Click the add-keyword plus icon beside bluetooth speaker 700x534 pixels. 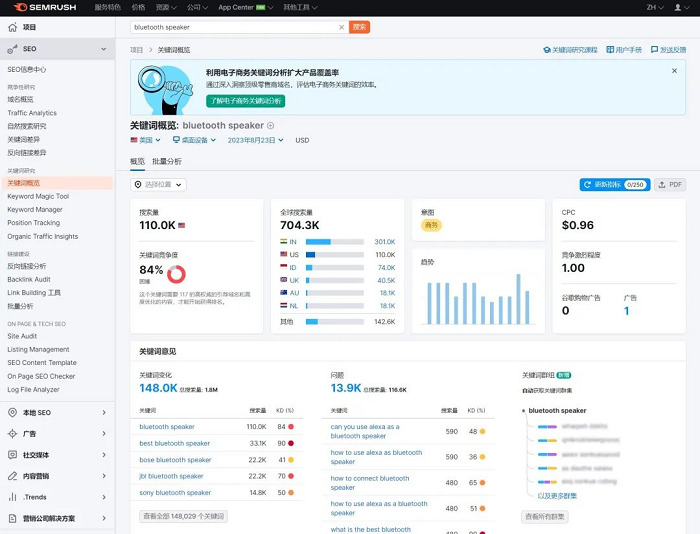click(x=271, y=126)
